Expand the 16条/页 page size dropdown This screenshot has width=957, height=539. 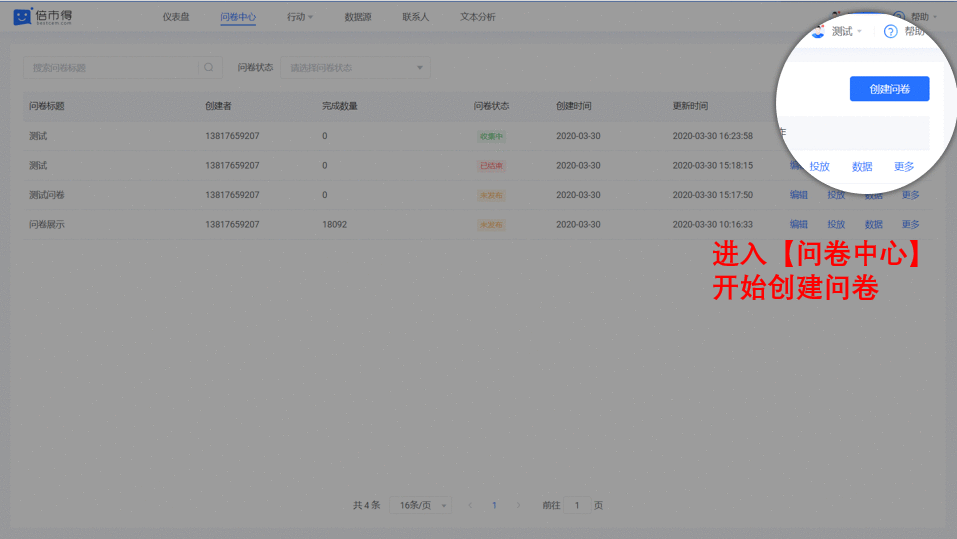(420, 506)
